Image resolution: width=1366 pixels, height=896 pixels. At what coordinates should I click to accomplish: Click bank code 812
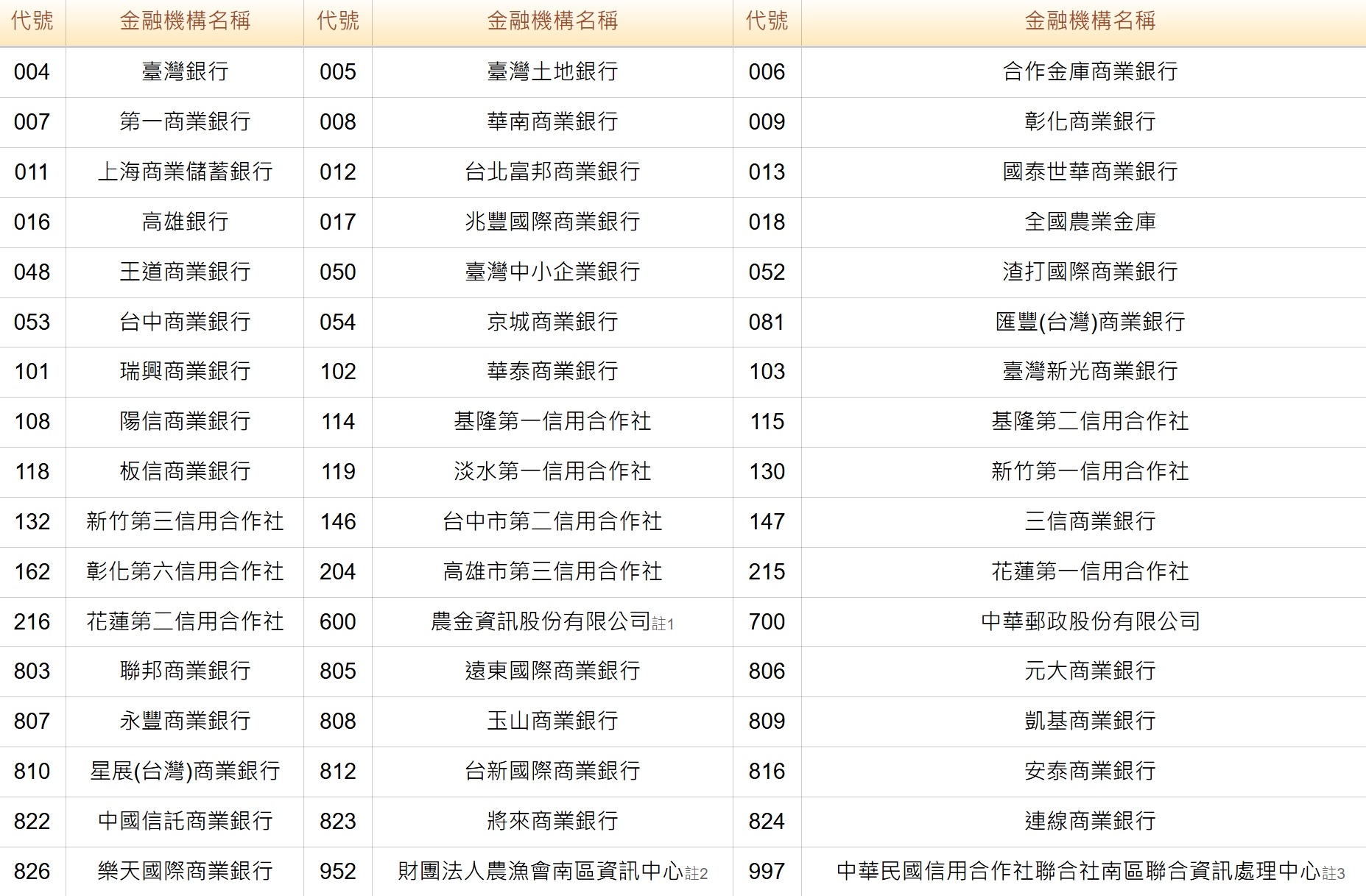pos(337,772)
